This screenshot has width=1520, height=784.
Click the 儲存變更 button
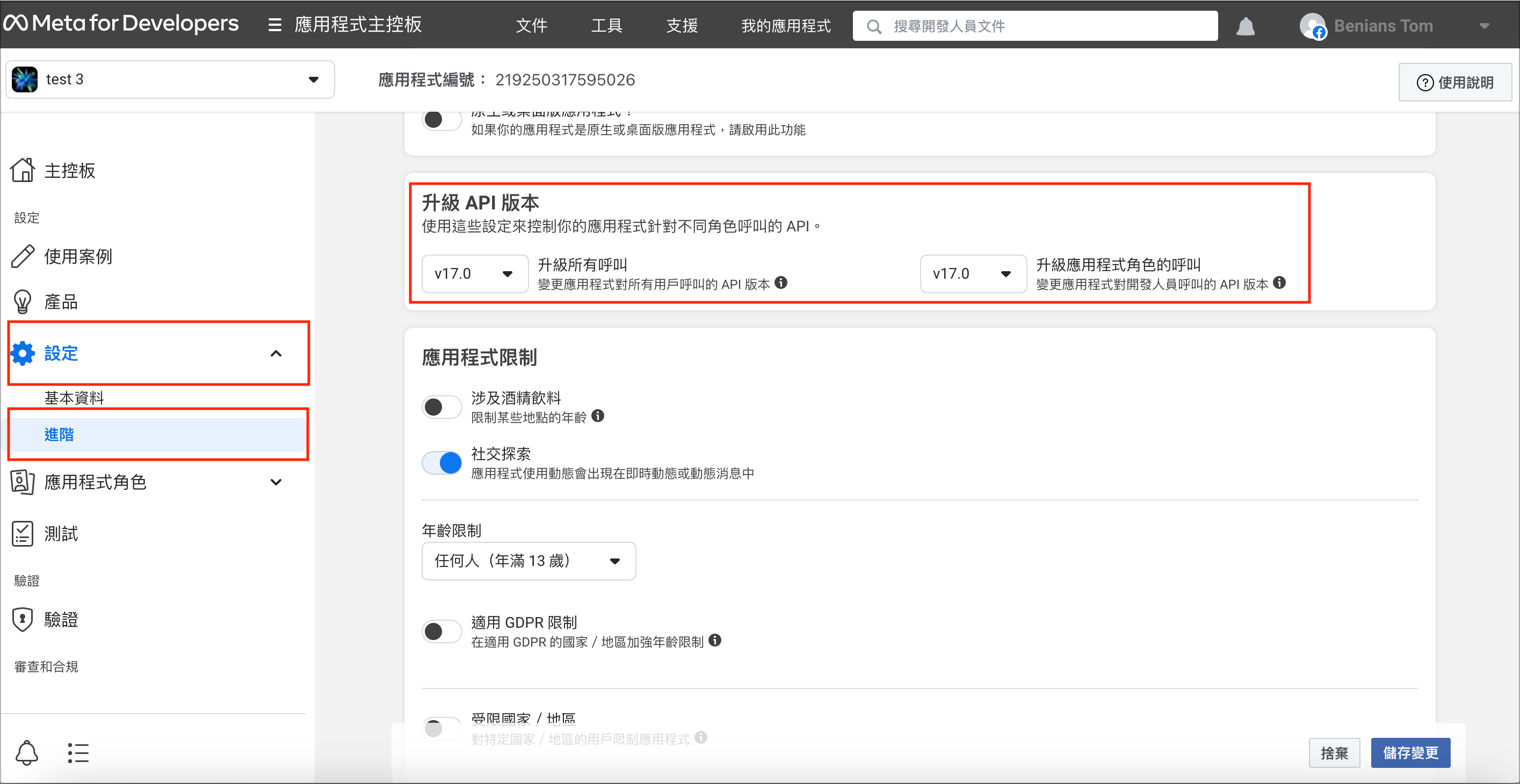(x=1410, y=753)
